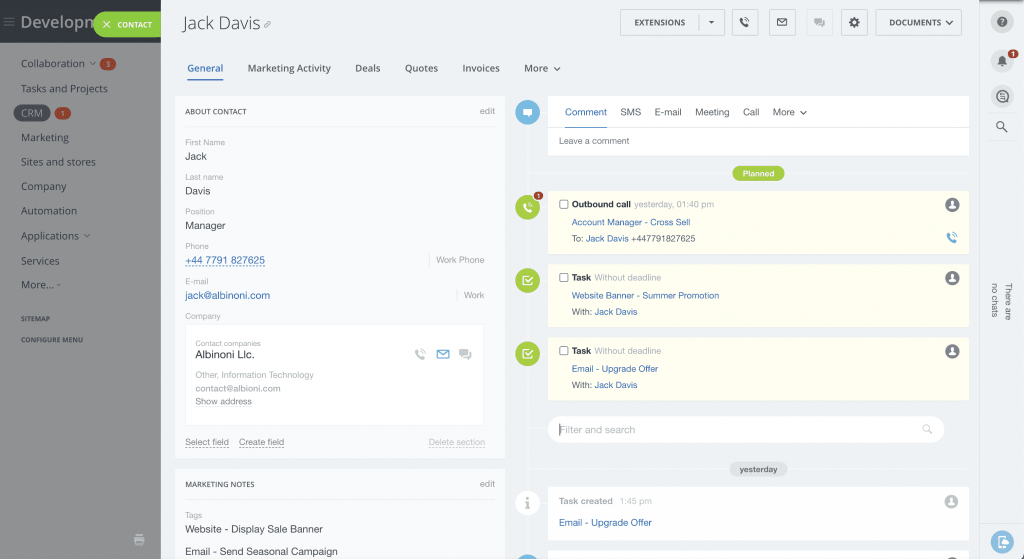Image resolution: width=1024 pixels, height=559 pixels.
Task: Open the EXTENSIONS dropdown arrow
Action: click(x=712, y=22)
